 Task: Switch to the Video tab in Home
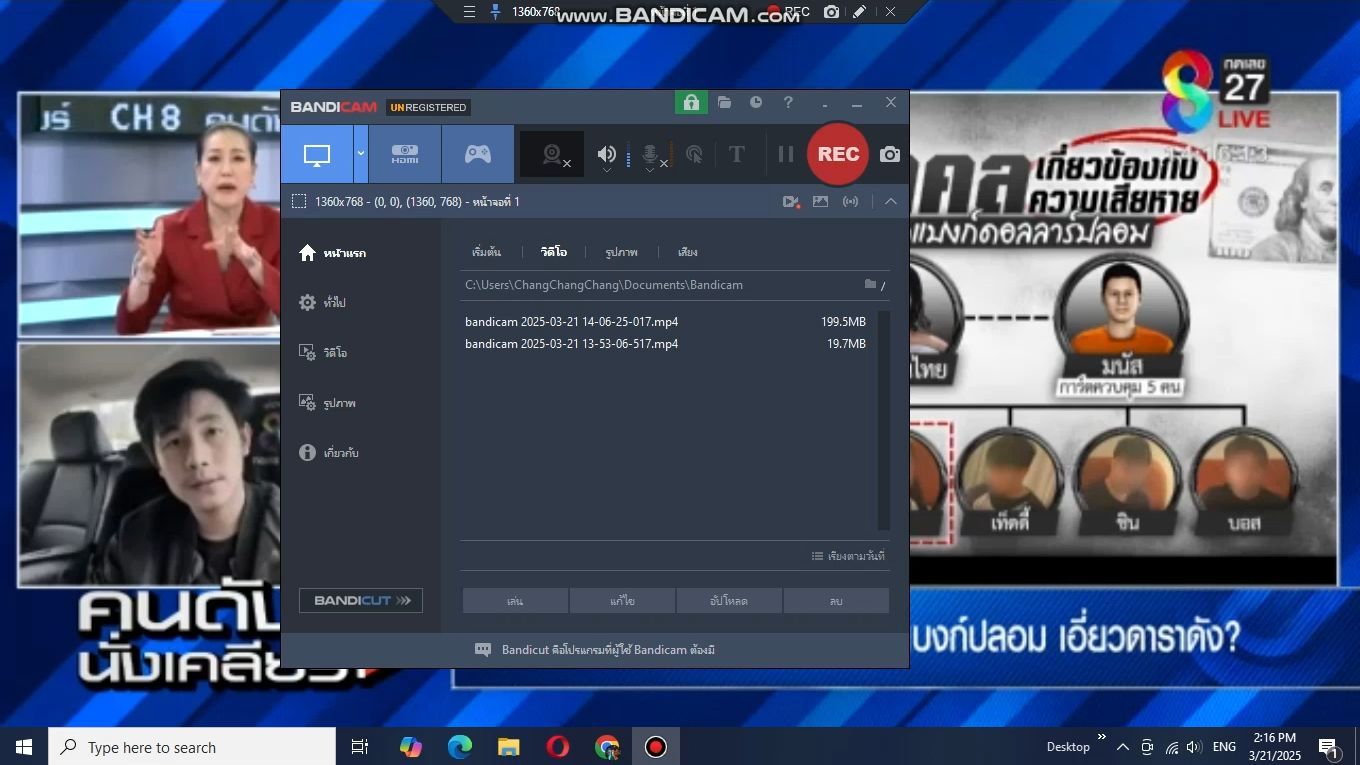tap(553, 252)
